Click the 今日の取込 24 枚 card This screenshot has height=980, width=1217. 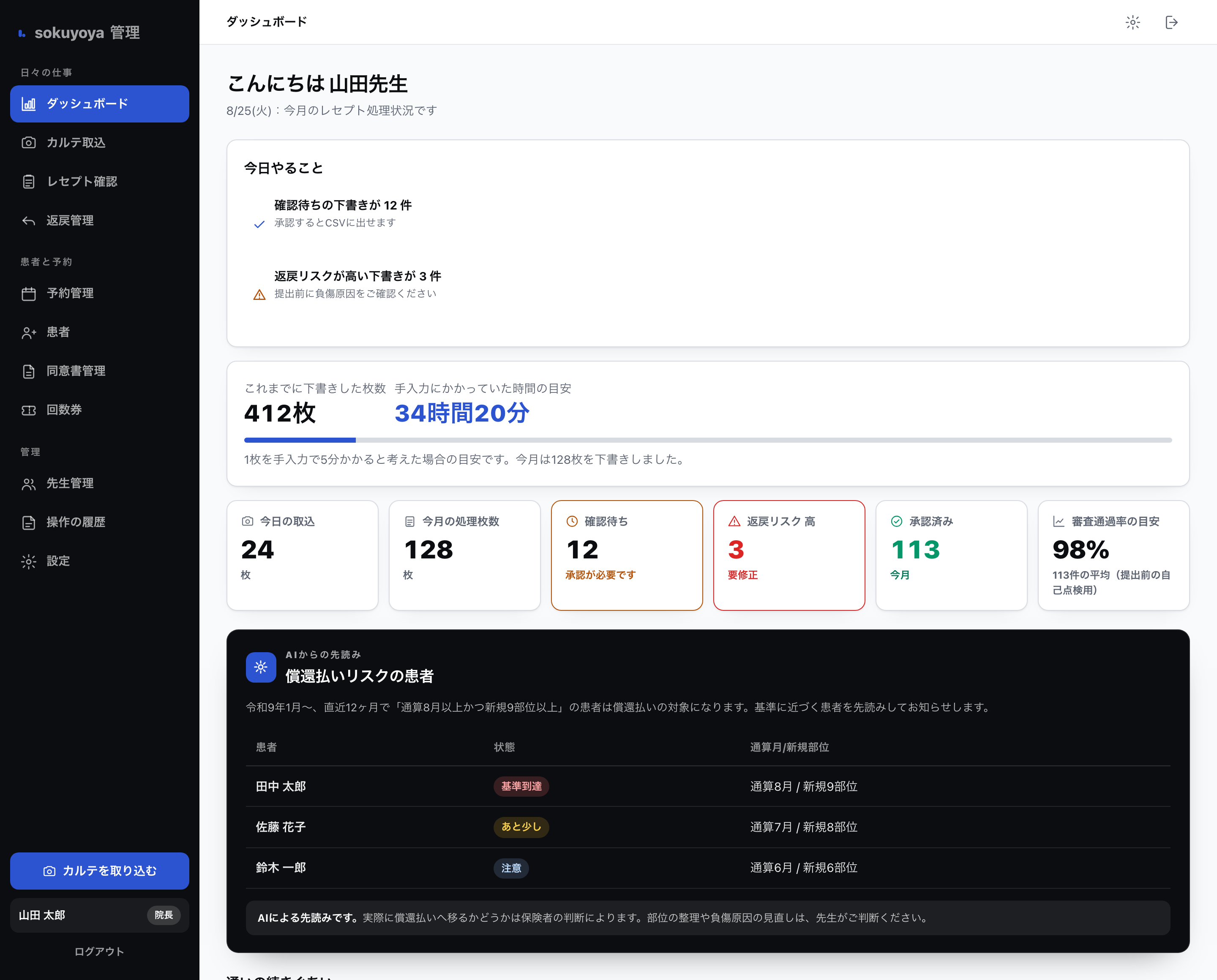pyautogui.click(x=302, y=555)
